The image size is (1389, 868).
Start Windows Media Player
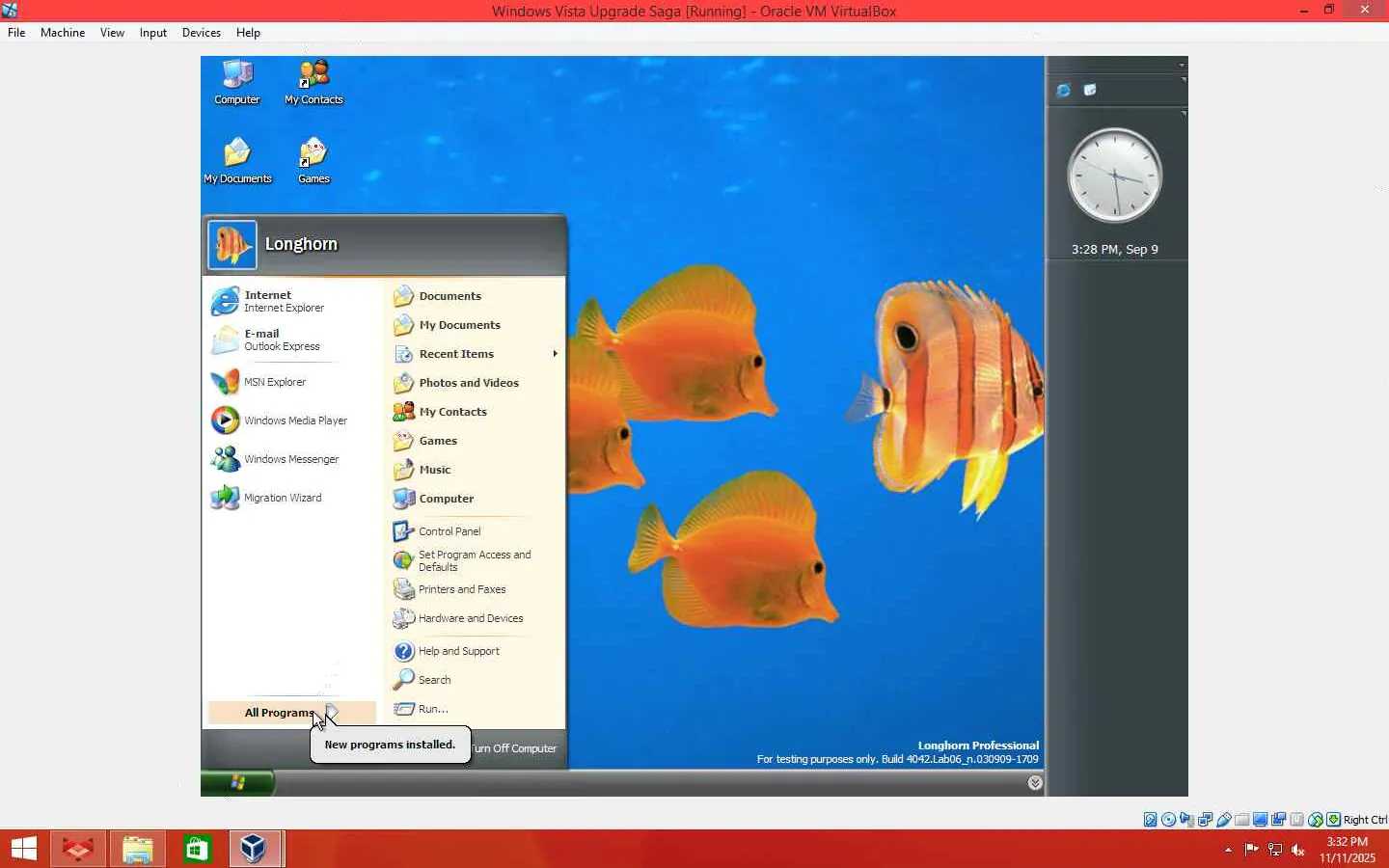[291, 420]
